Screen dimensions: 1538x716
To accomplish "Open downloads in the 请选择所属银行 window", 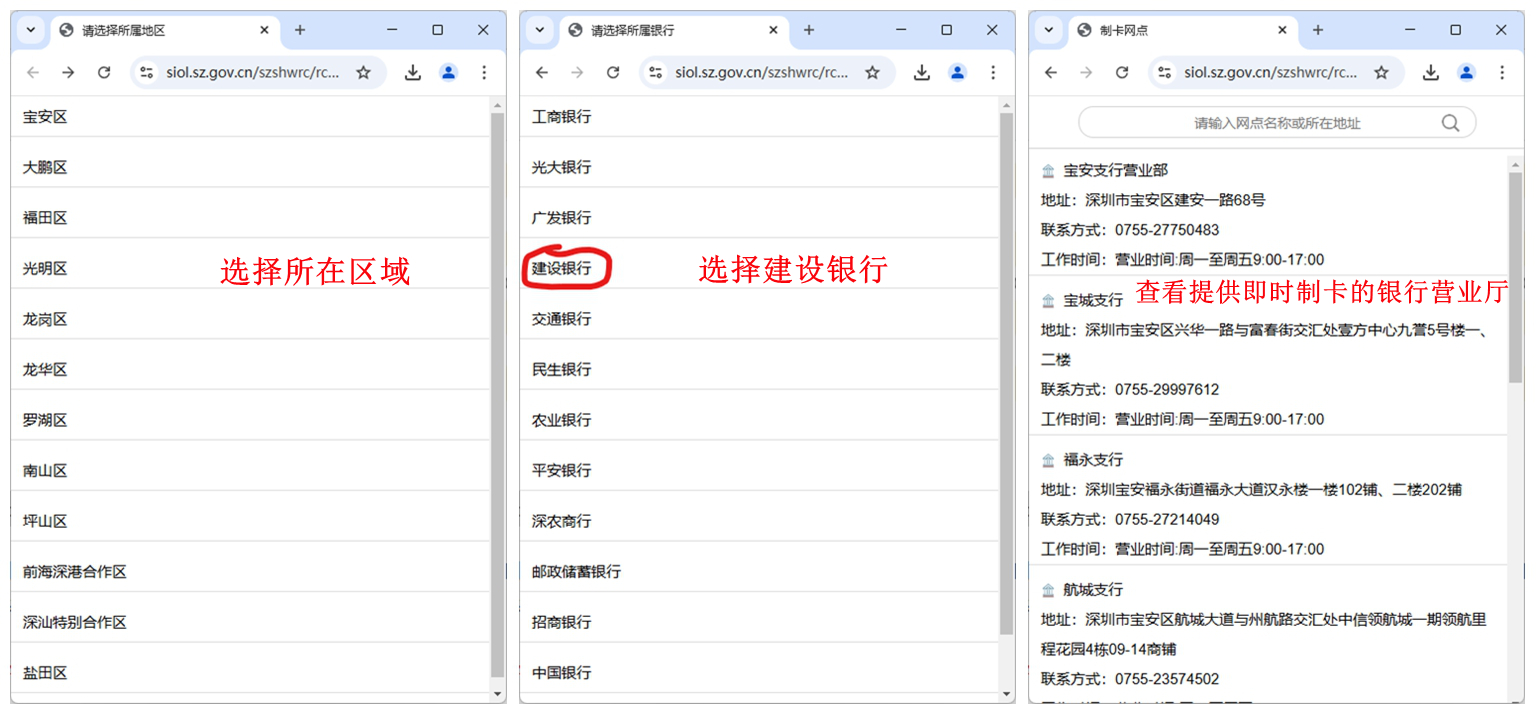I will [x=922, y=72].
